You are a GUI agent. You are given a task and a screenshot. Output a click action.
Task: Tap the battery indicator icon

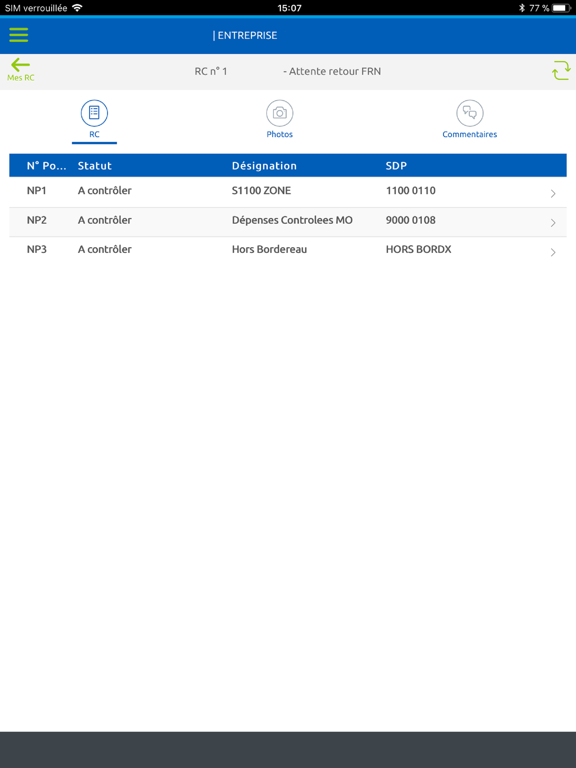tap(561, 8)
